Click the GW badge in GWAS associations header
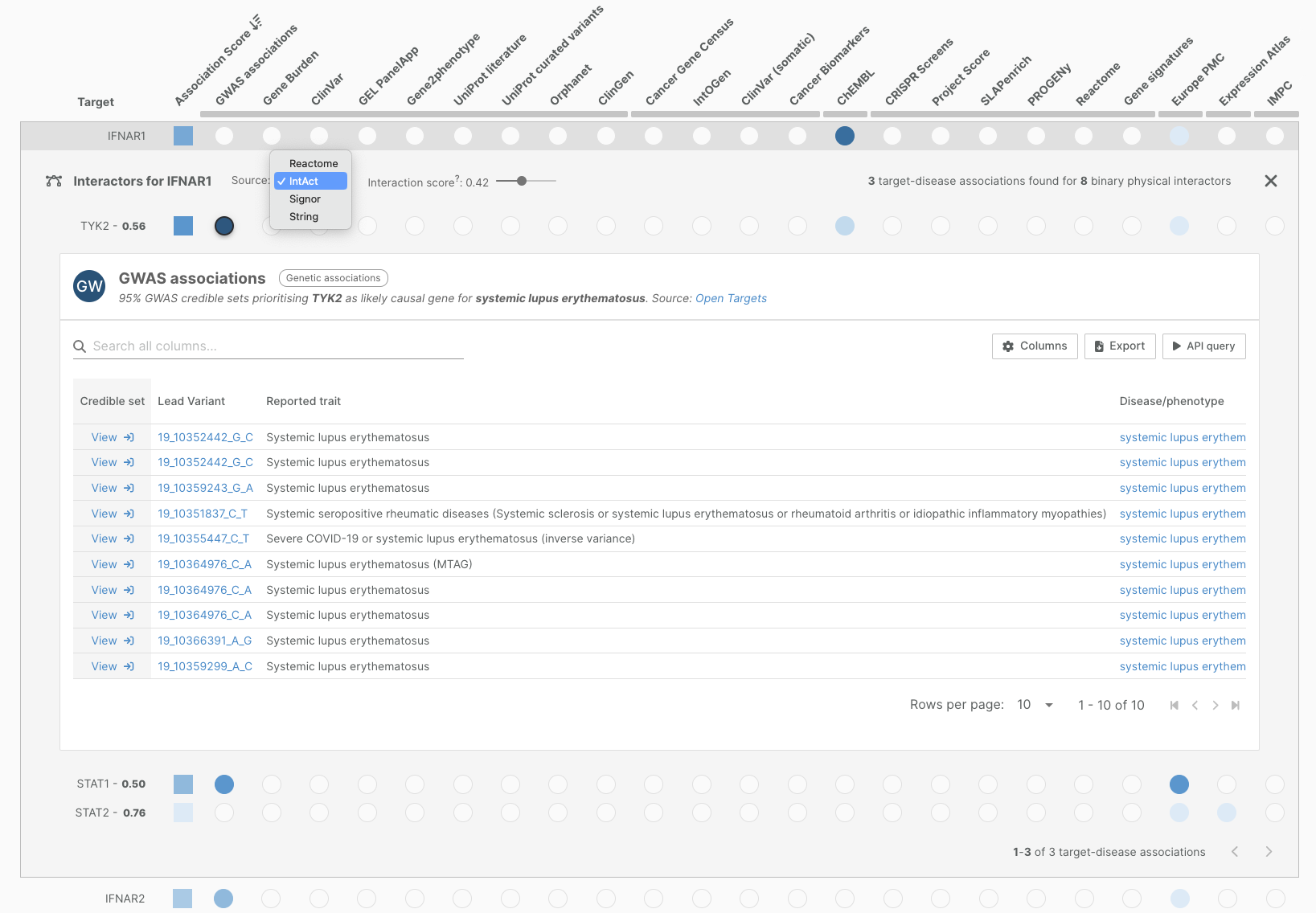This screenshot has width=1316, height=913. [x=88, y=286]
